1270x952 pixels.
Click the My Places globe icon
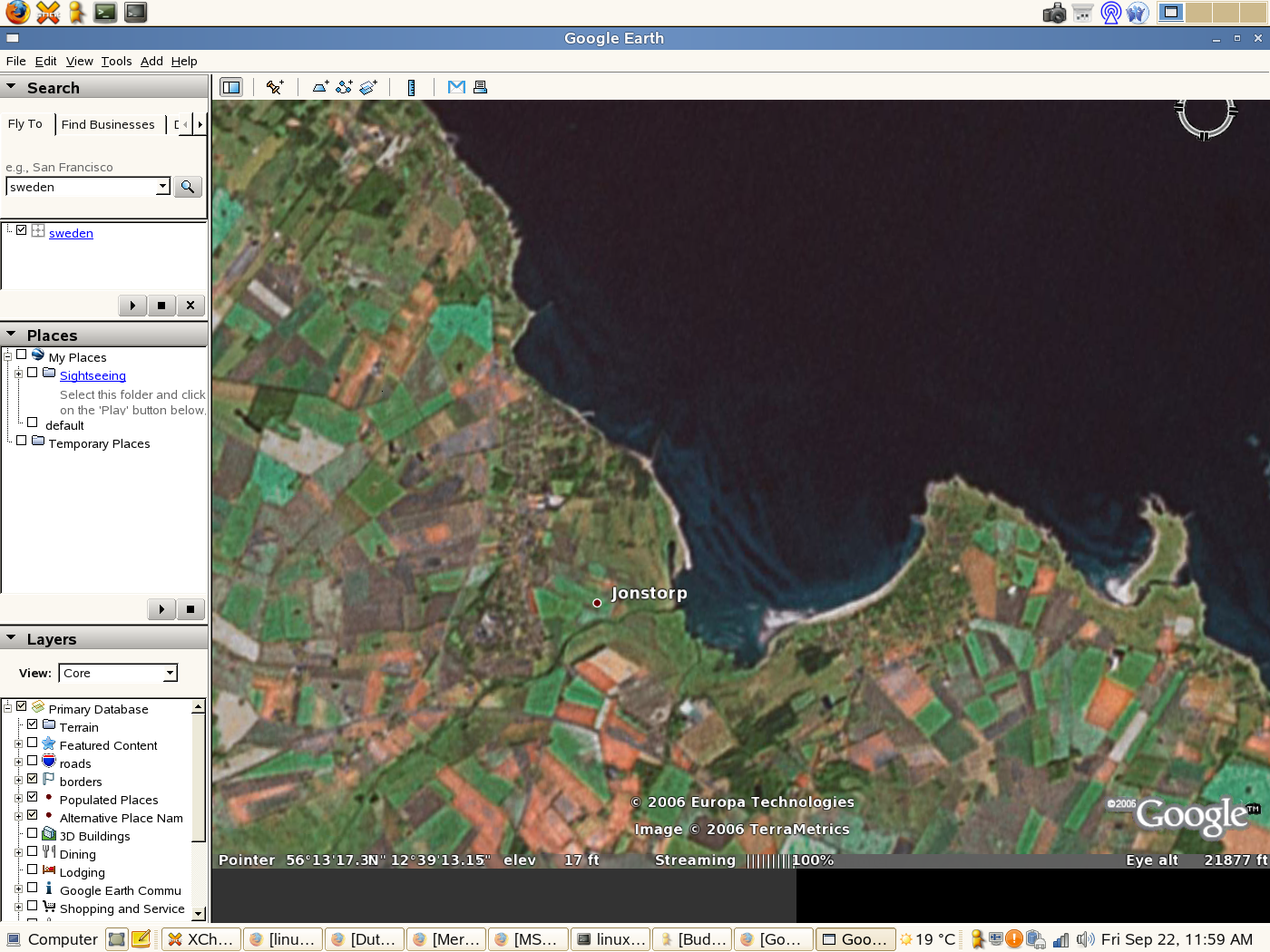pos(38,355)
